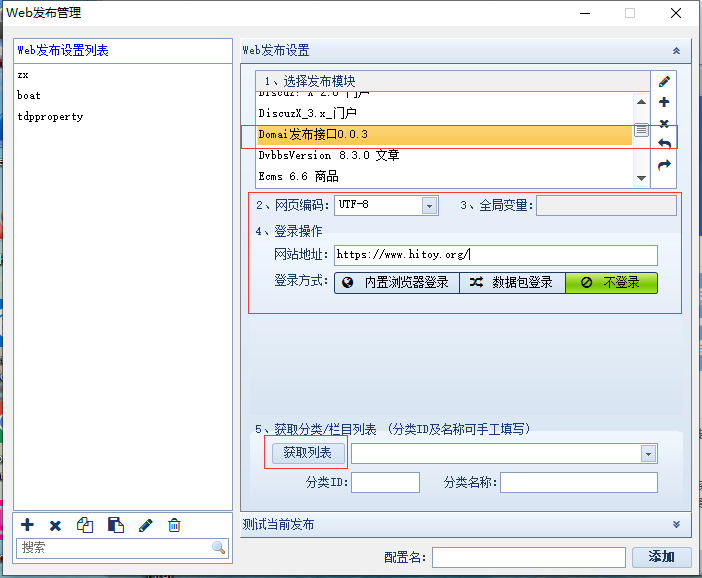This screenshot has height=578, width=702.
Task: Click the 添加 button
Action: (x=661, y=557)
